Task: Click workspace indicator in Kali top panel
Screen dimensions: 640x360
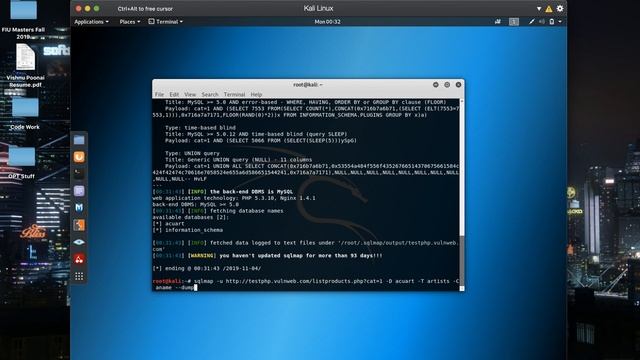Action: (514, 22)
